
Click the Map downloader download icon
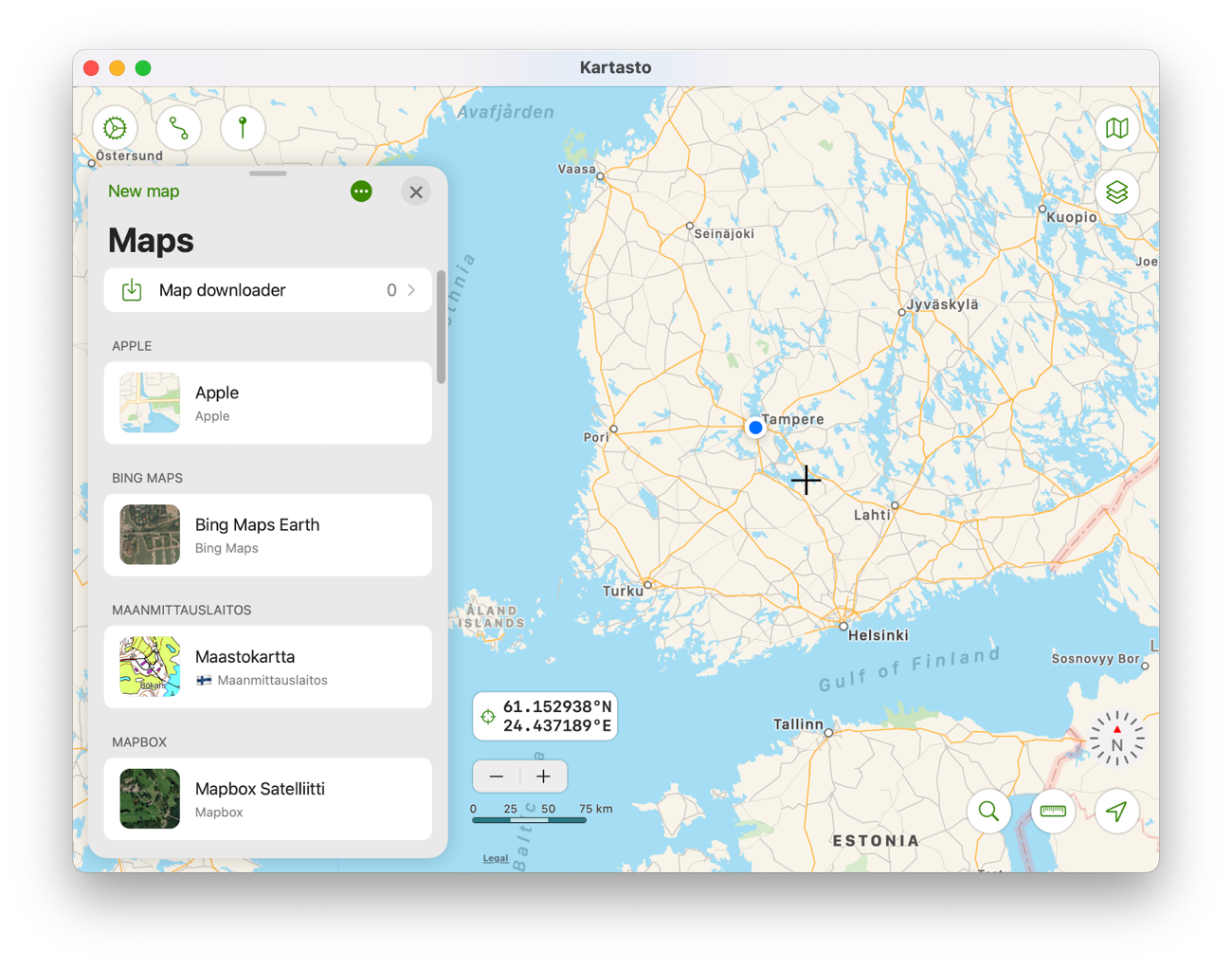pyautogui.click(x=132, y=290)
